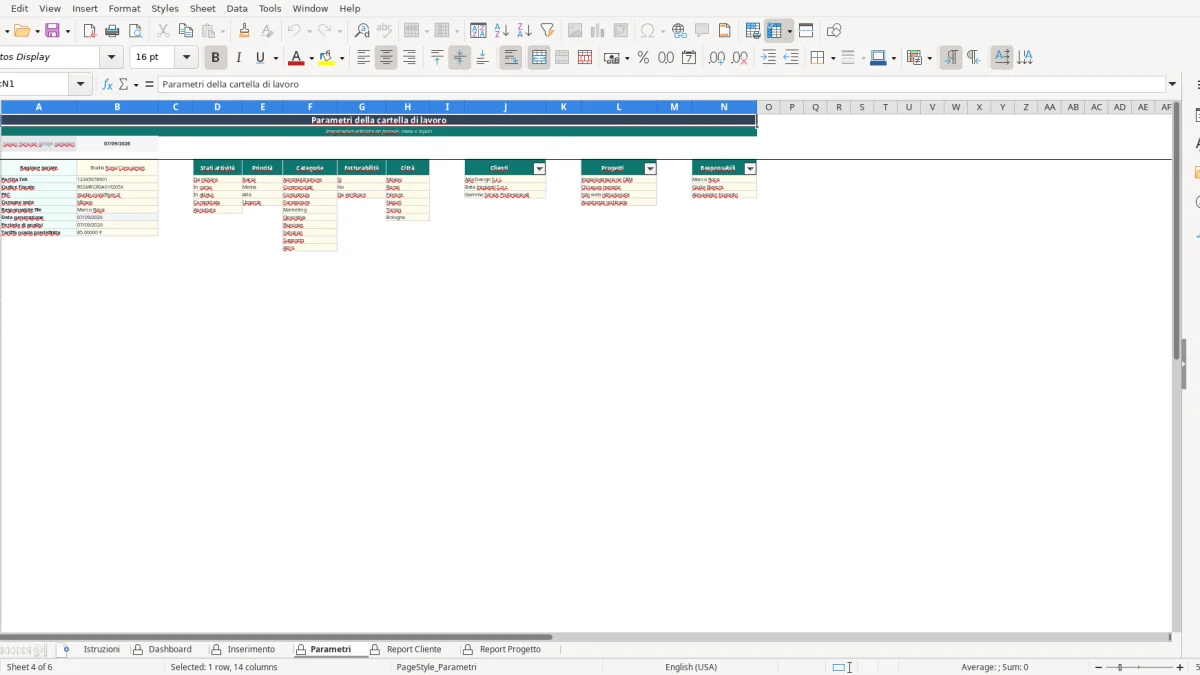Screen dimensions: 1200x675
Task: Expand the highlighting color options arrow
Action: point(342,58)
